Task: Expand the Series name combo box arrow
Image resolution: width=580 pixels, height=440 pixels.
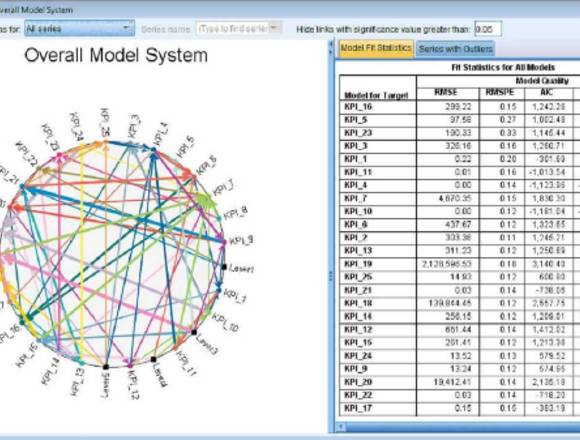Action: [x=274, y=28]
